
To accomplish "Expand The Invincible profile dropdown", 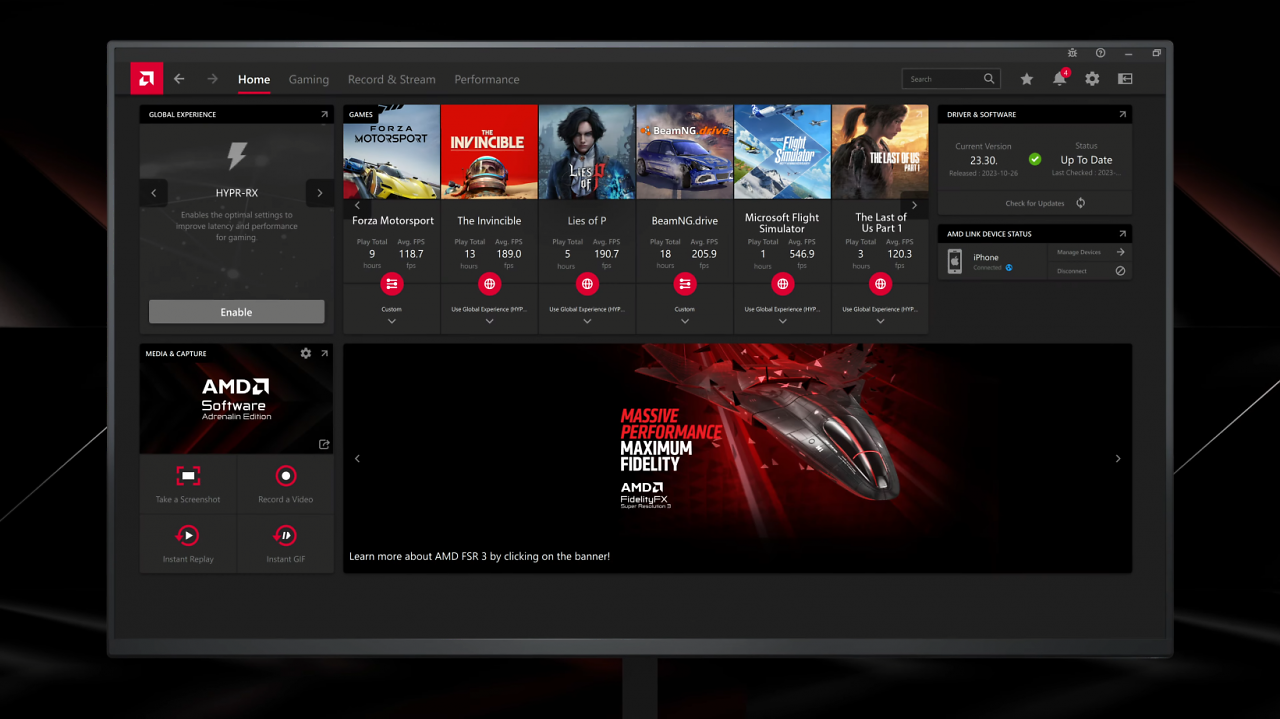I will 489,321.
